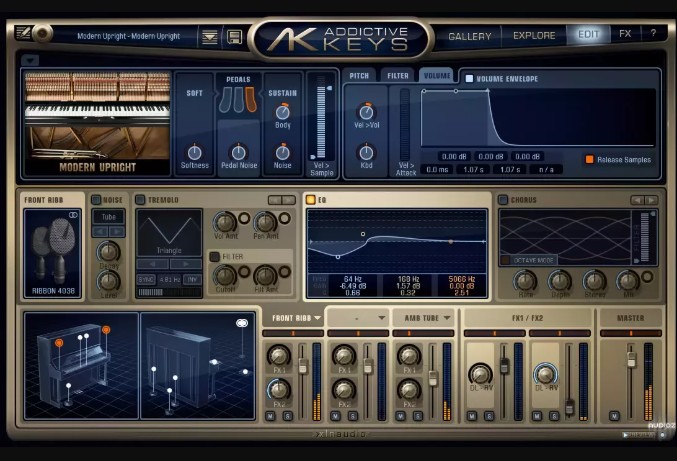Viewport: 677px width, 461px height.
Task: Select previous Noise type arrow
Action: (100, 232)
